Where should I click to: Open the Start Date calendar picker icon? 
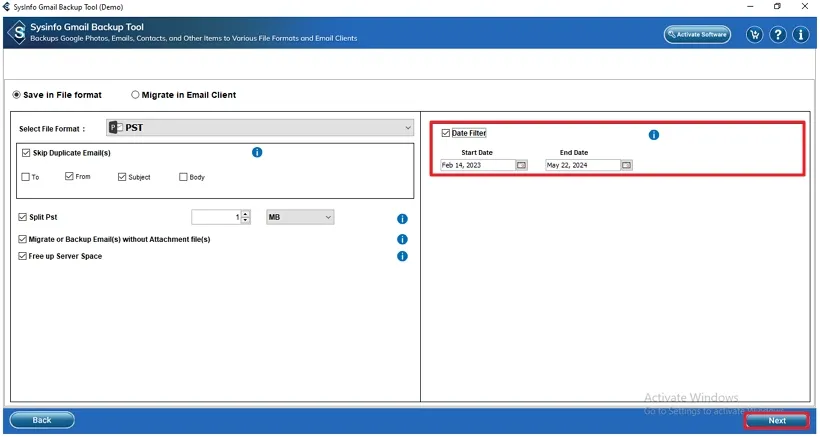point(521,165)
